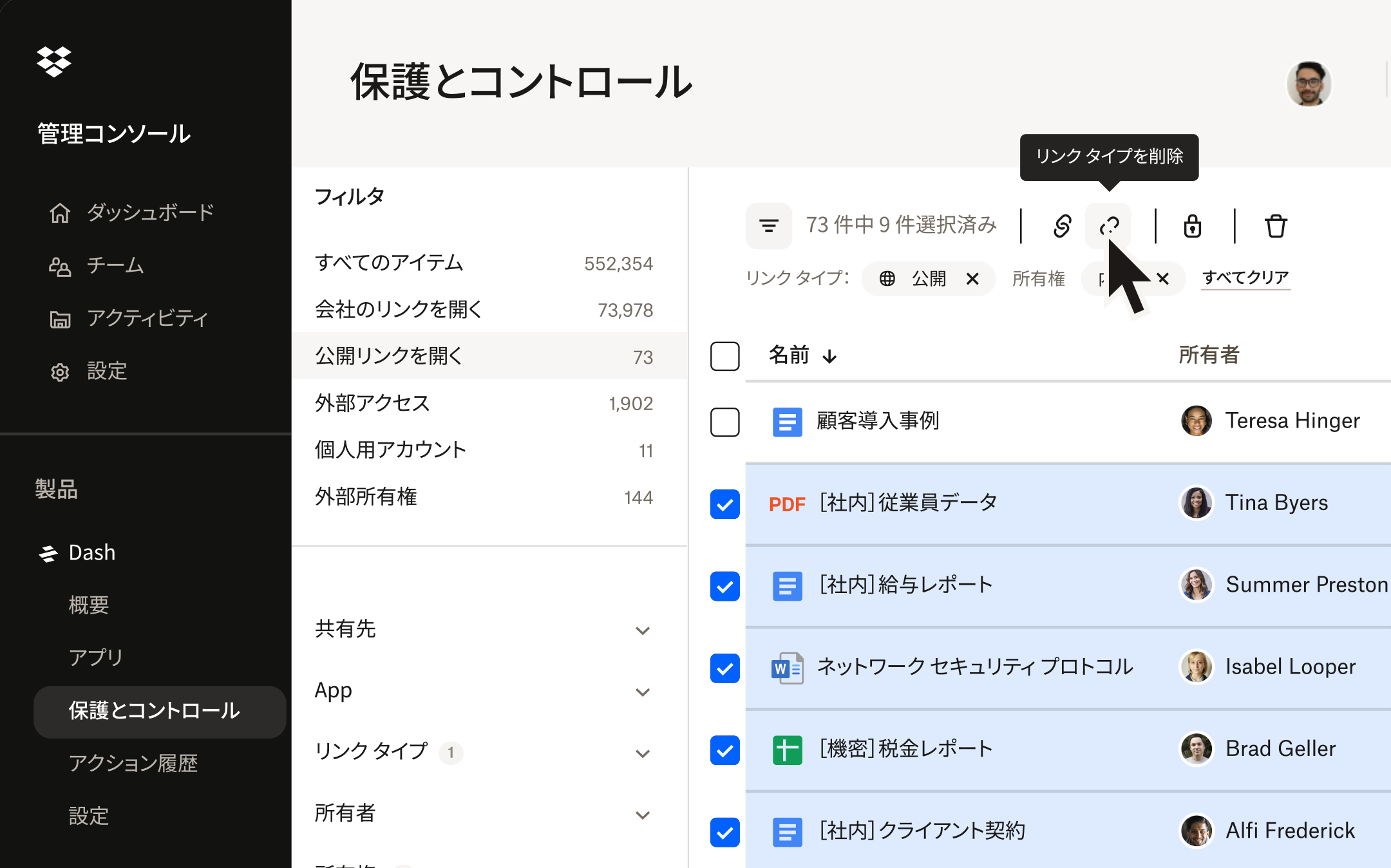Viewport: 1391px width, 868px height.
Task: Open 設定 under Dash section
Action: tap(89, 816)
